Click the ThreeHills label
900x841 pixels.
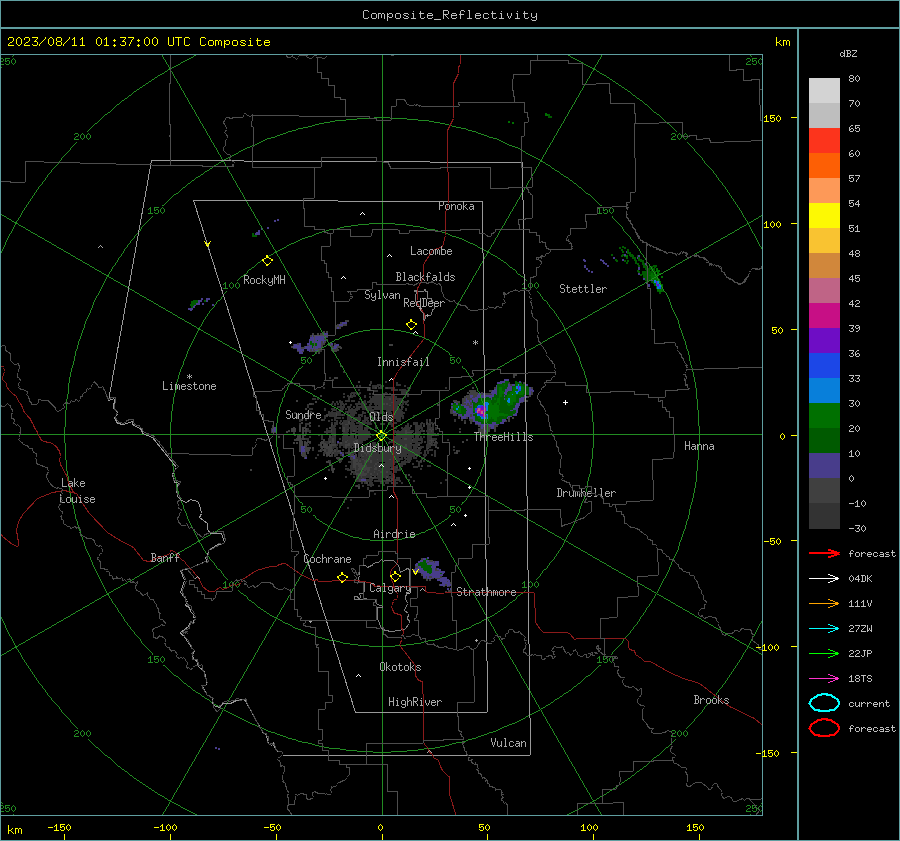click(x=503, y=437)
